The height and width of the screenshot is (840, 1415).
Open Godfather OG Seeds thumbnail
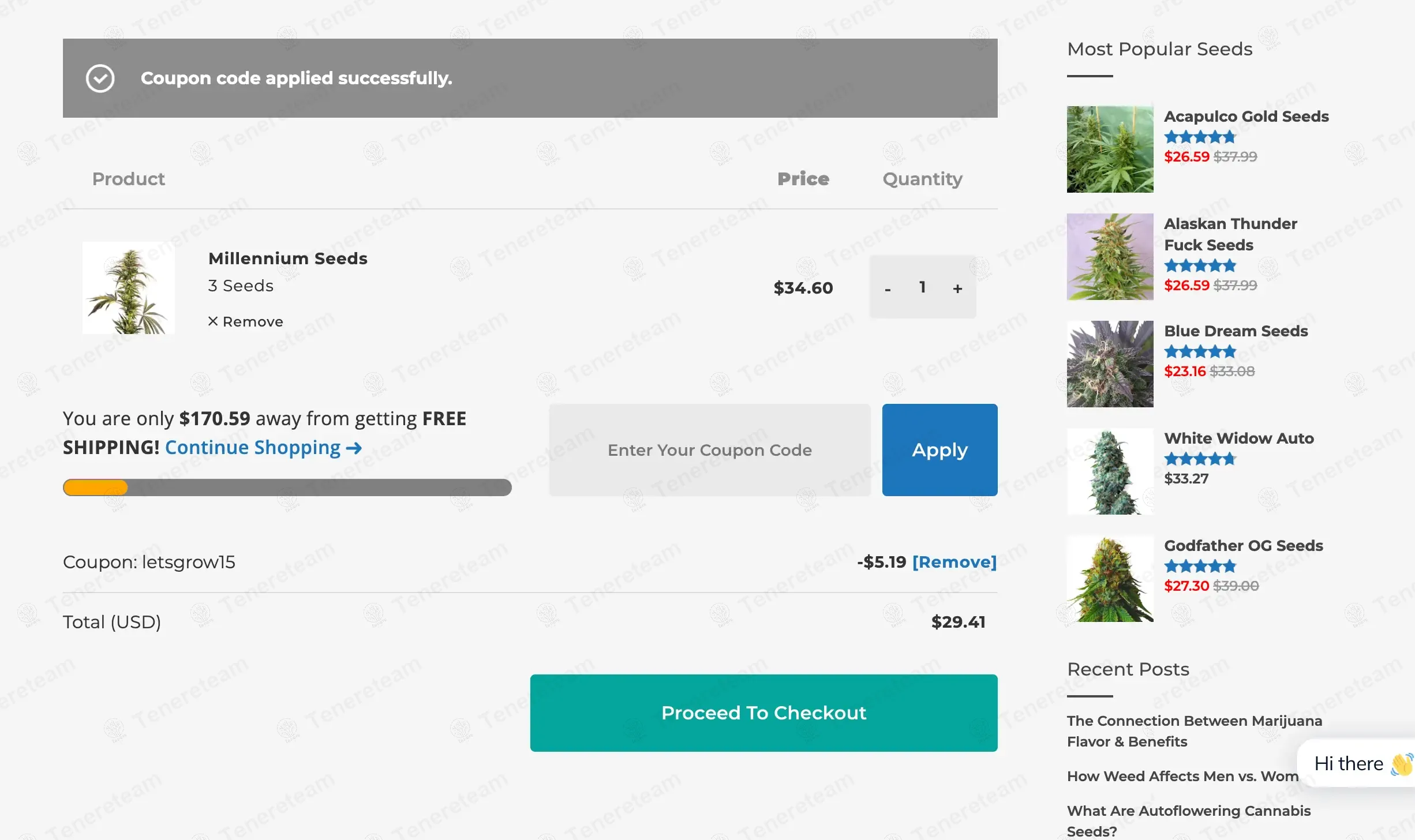click(1110, 579)
